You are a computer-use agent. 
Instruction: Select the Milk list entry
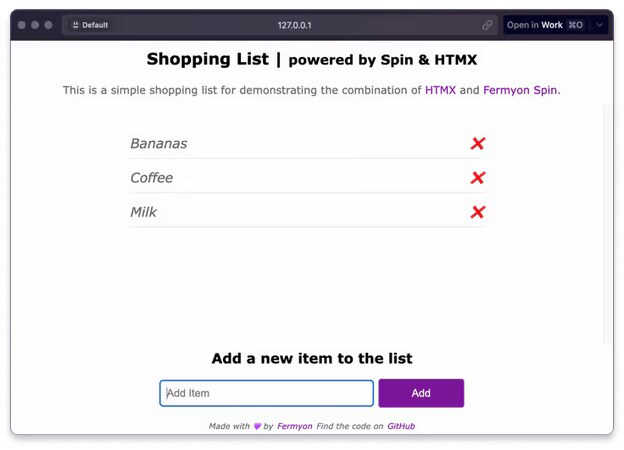pyautogui.click(x=144, y=212)
